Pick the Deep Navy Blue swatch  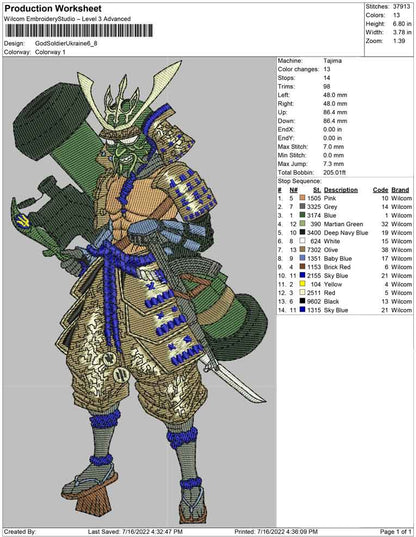pos(302,232)
